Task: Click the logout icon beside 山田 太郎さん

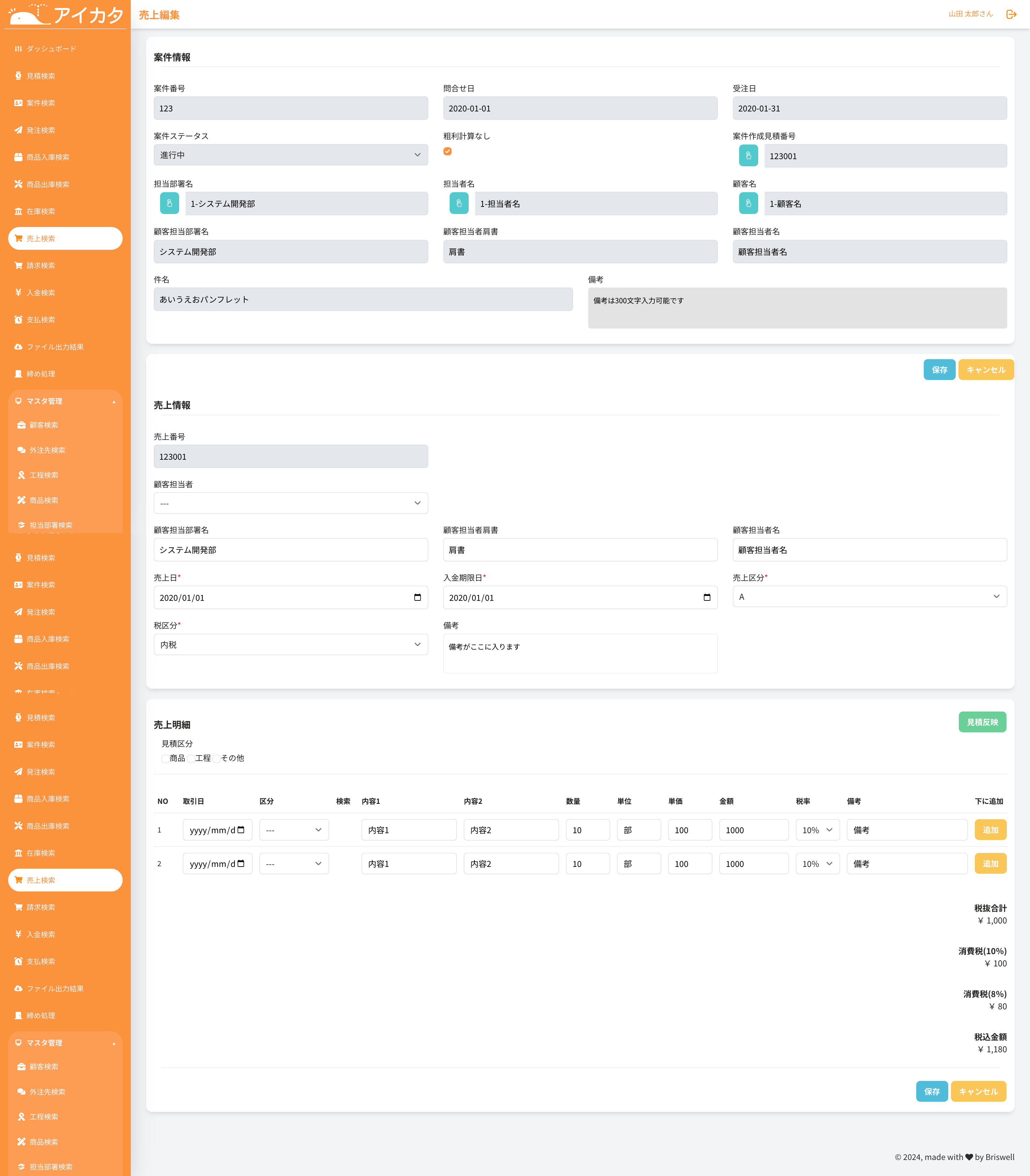Action: pos(1011,14)
